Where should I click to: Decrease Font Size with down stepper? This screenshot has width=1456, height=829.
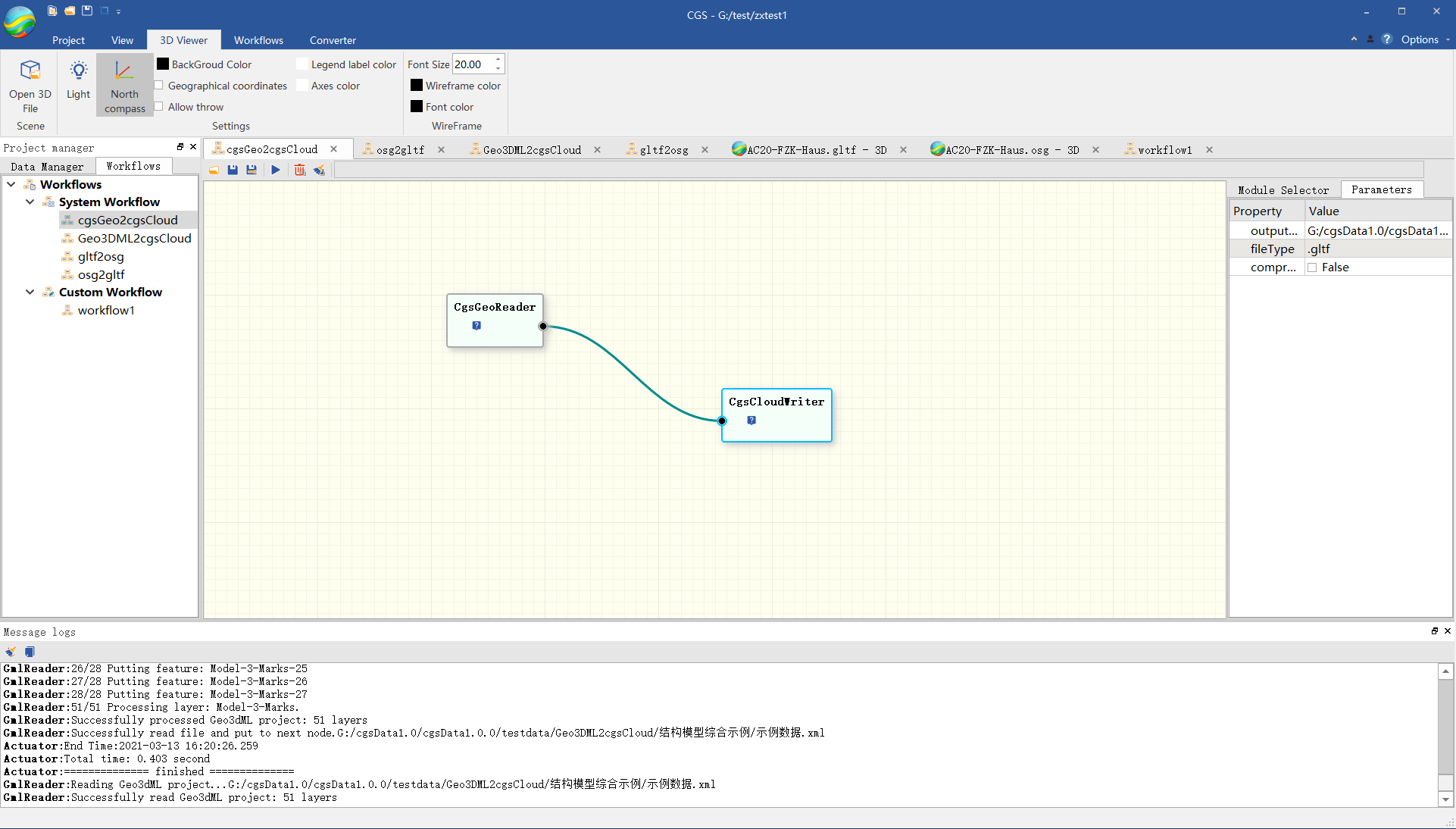[498, 69]
